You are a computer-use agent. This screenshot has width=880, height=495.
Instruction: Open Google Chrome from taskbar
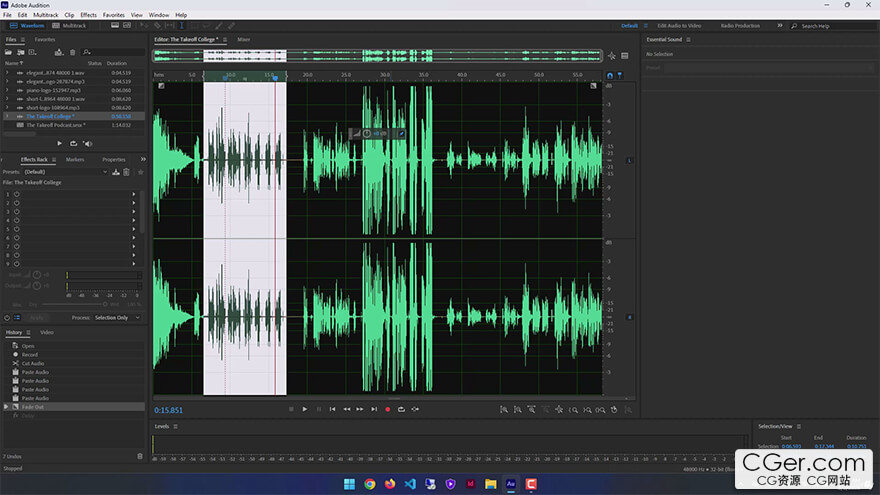[x=370, y=484]
